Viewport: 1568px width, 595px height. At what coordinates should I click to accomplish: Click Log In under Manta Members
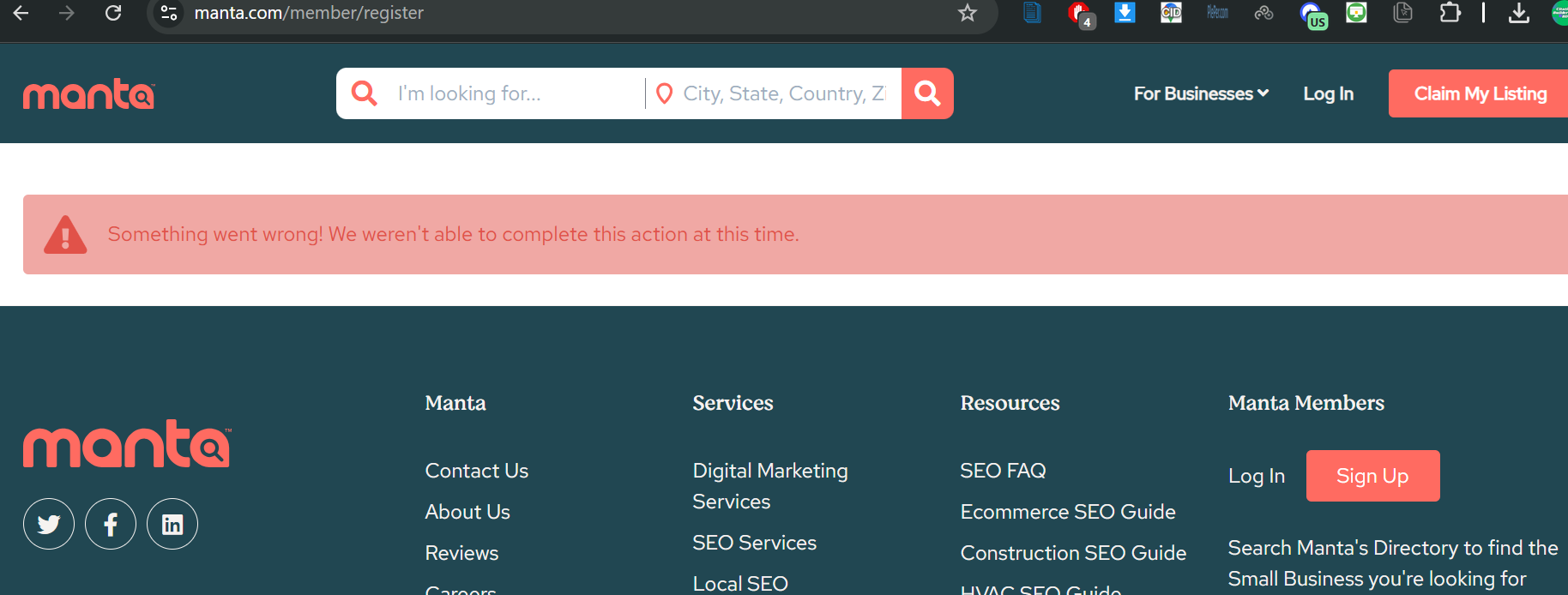pos(1257,476)
